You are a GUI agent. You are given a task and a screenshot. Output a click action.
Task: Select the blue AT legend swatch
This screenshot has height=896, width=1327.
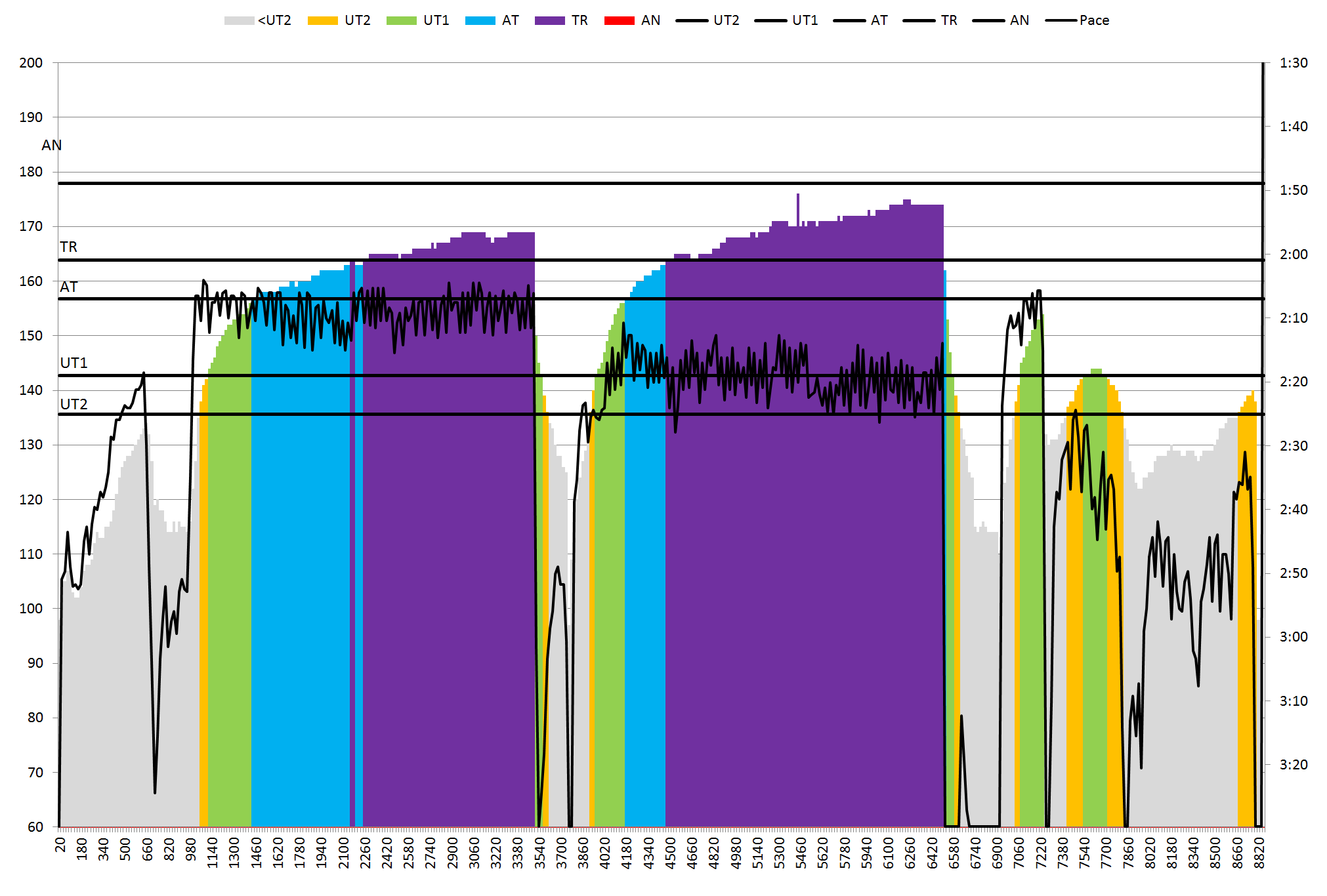click(x=480, y=21)
